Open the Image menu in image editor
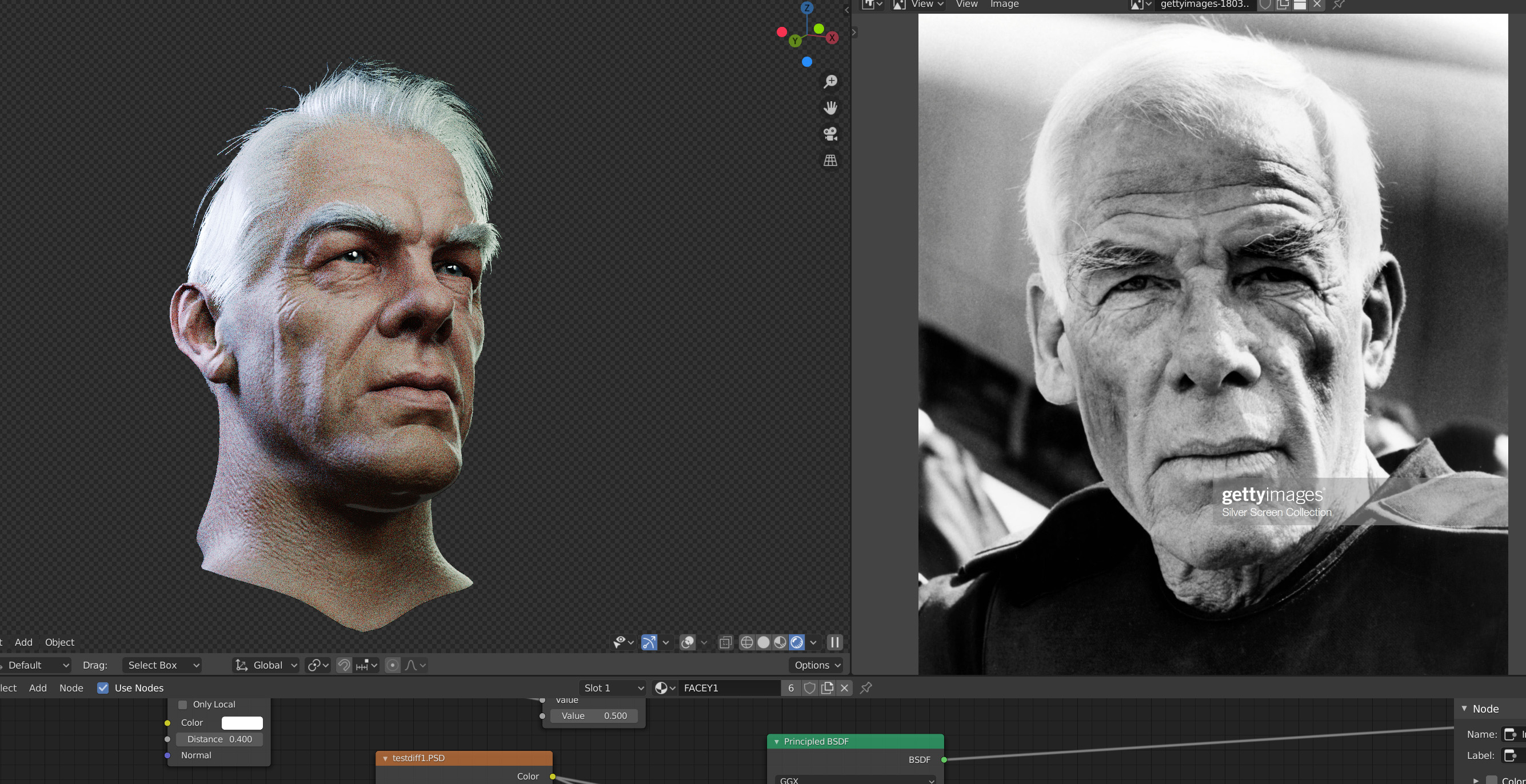Viewport: 1526px width, 784px height. [x=1005, y=4]
